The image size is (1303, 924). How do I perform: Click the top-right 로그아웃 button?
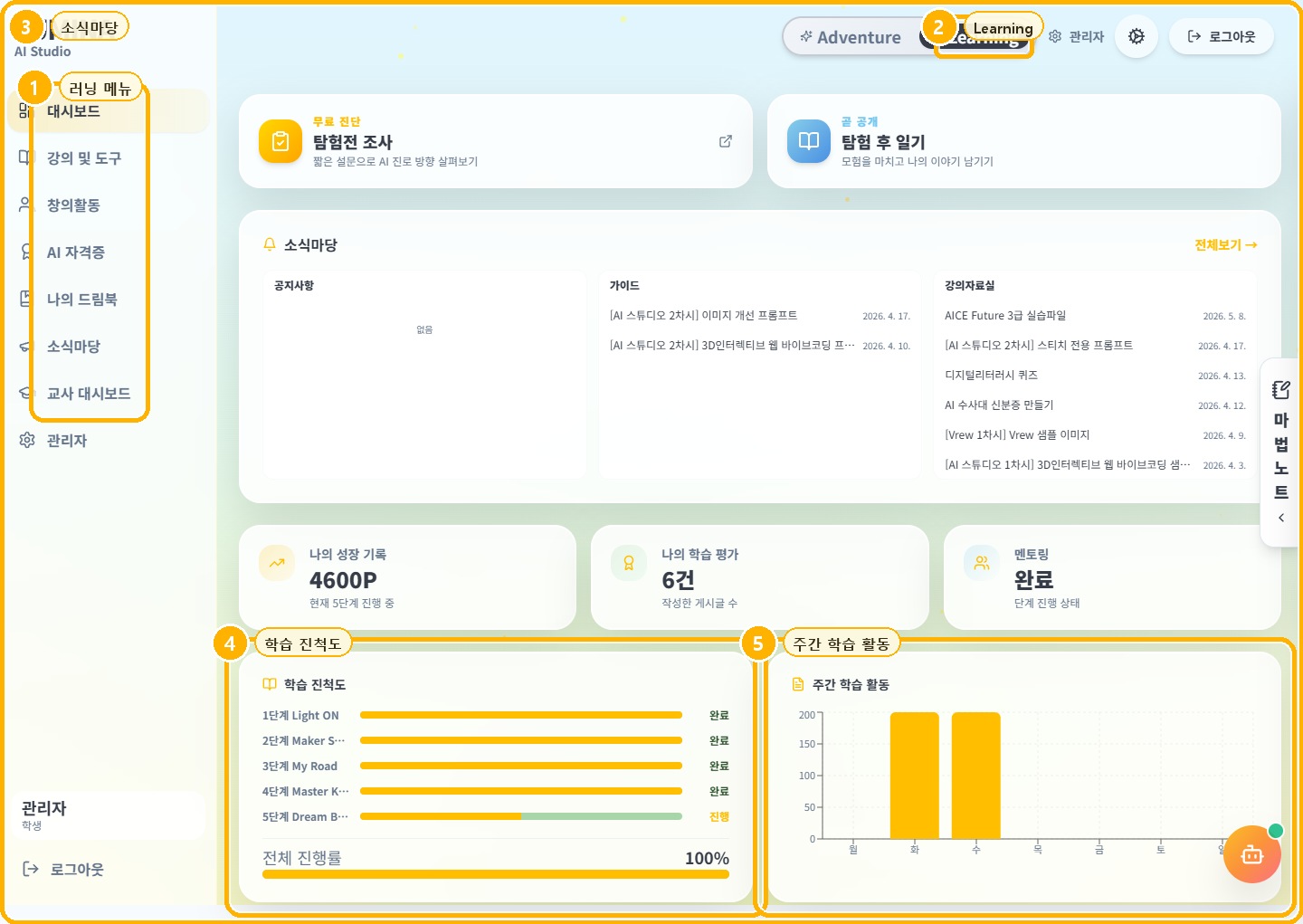click(1222, 36)
